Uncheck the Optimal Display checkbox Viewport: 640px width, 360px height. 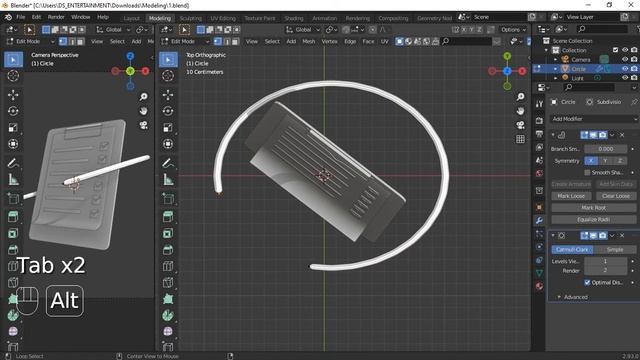coord(587,282)
